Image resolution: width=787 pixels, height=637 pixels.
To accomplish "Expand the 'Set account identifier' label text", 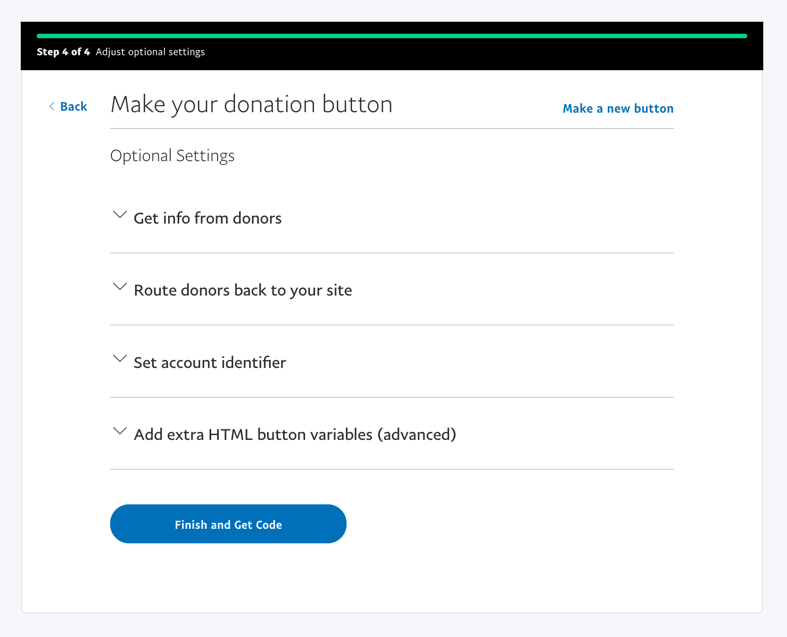I will [209, 362].
